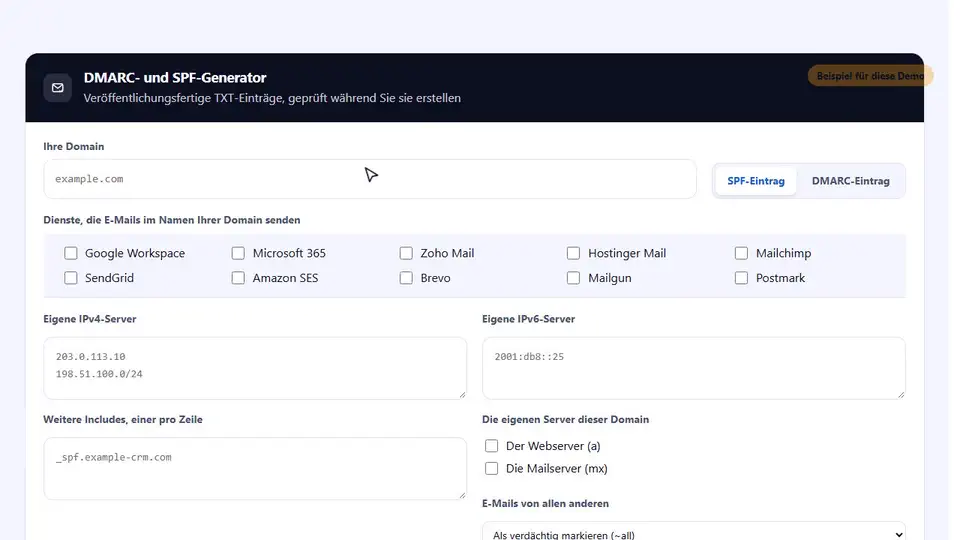Tick the Postmark checkbox
The height and width of the screenshot is (540, 960).
741,278
